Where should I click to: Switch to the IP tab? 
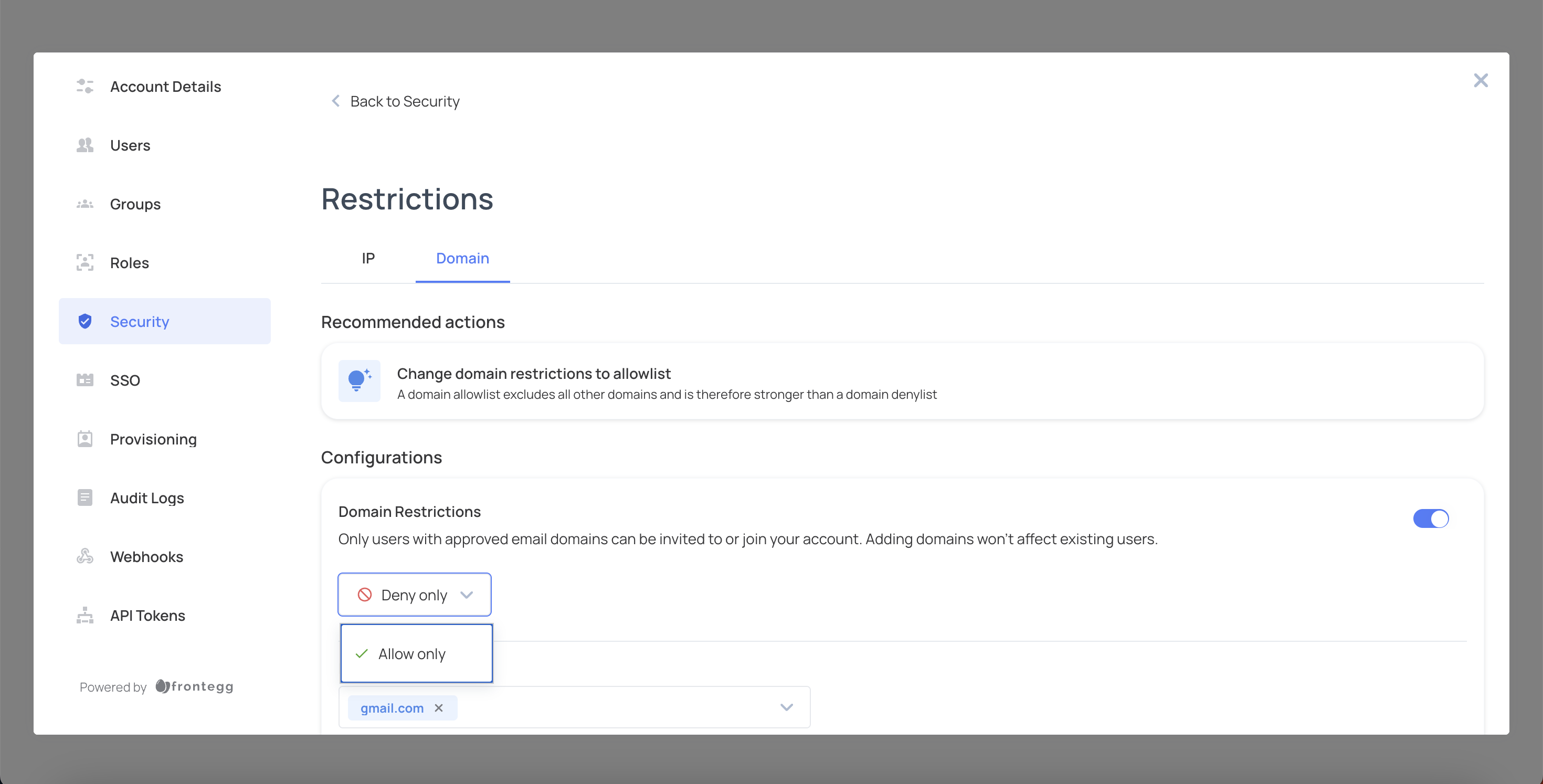368,258
